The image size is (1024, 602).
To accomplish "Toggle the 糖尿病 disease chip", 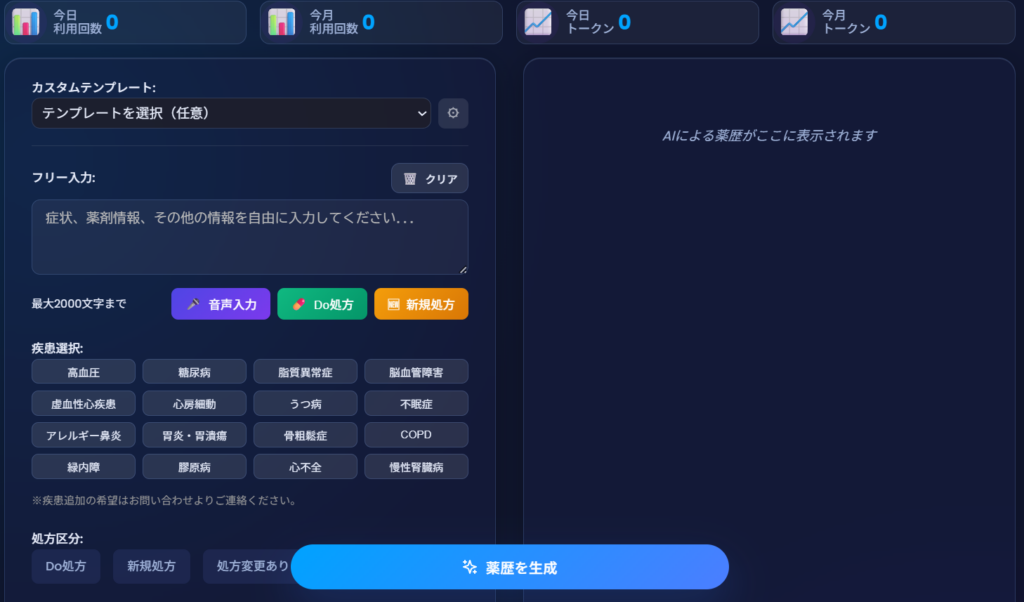I will (194, 372).
